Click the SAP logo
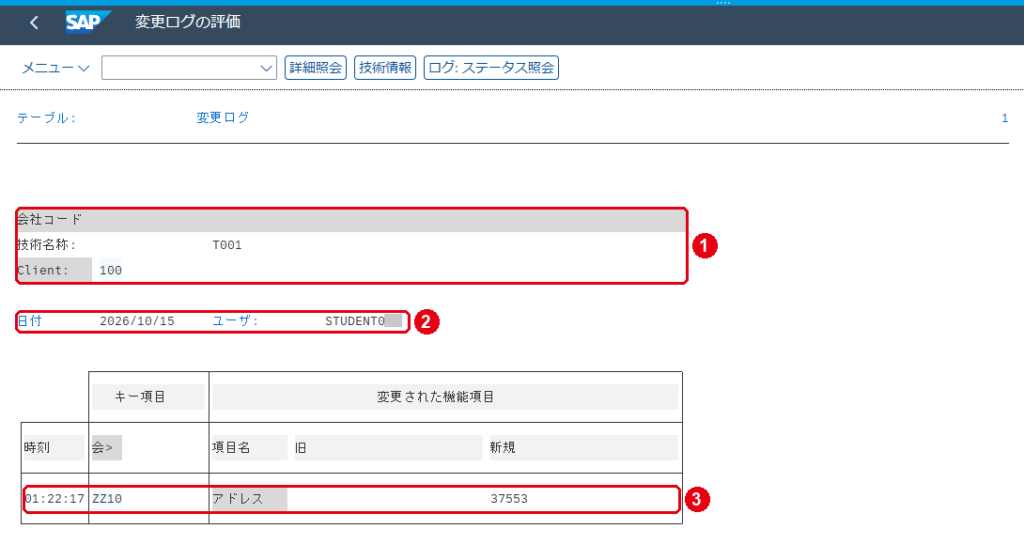1024x545 pixels. click(x=88, y=22)
